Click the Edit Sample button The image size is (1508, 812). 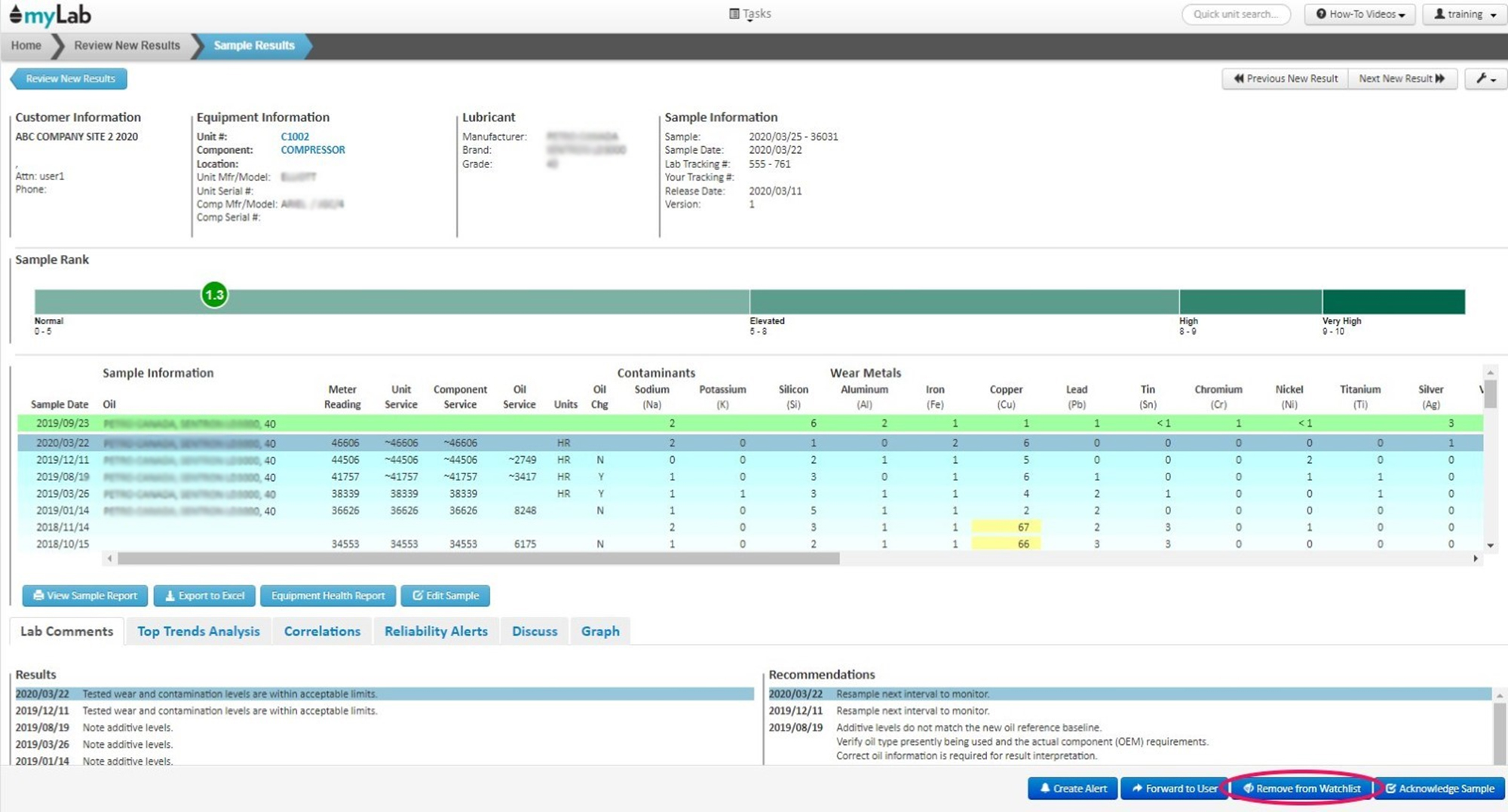445,596
